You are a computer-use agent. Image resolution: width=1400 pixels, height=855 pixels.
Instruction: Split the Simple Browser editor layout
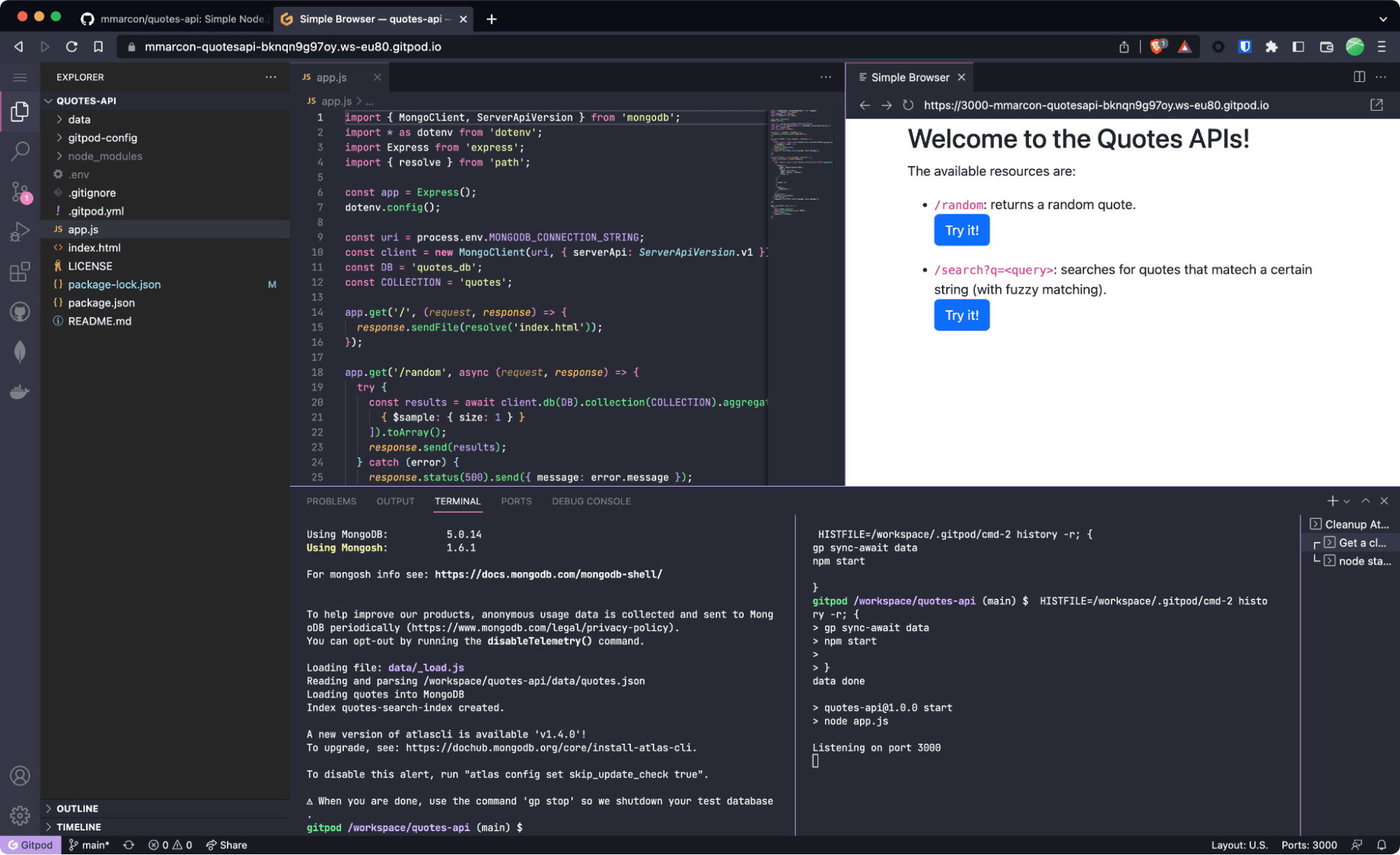pyautogui.click(x=1359, y=77)
